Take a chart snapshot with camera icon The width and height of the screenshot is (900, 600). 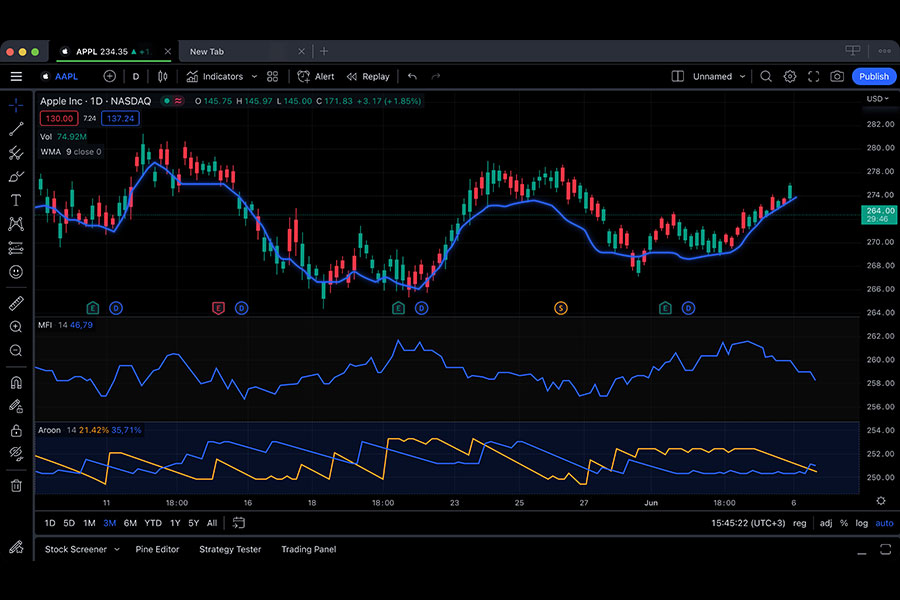tap(837, 76)
